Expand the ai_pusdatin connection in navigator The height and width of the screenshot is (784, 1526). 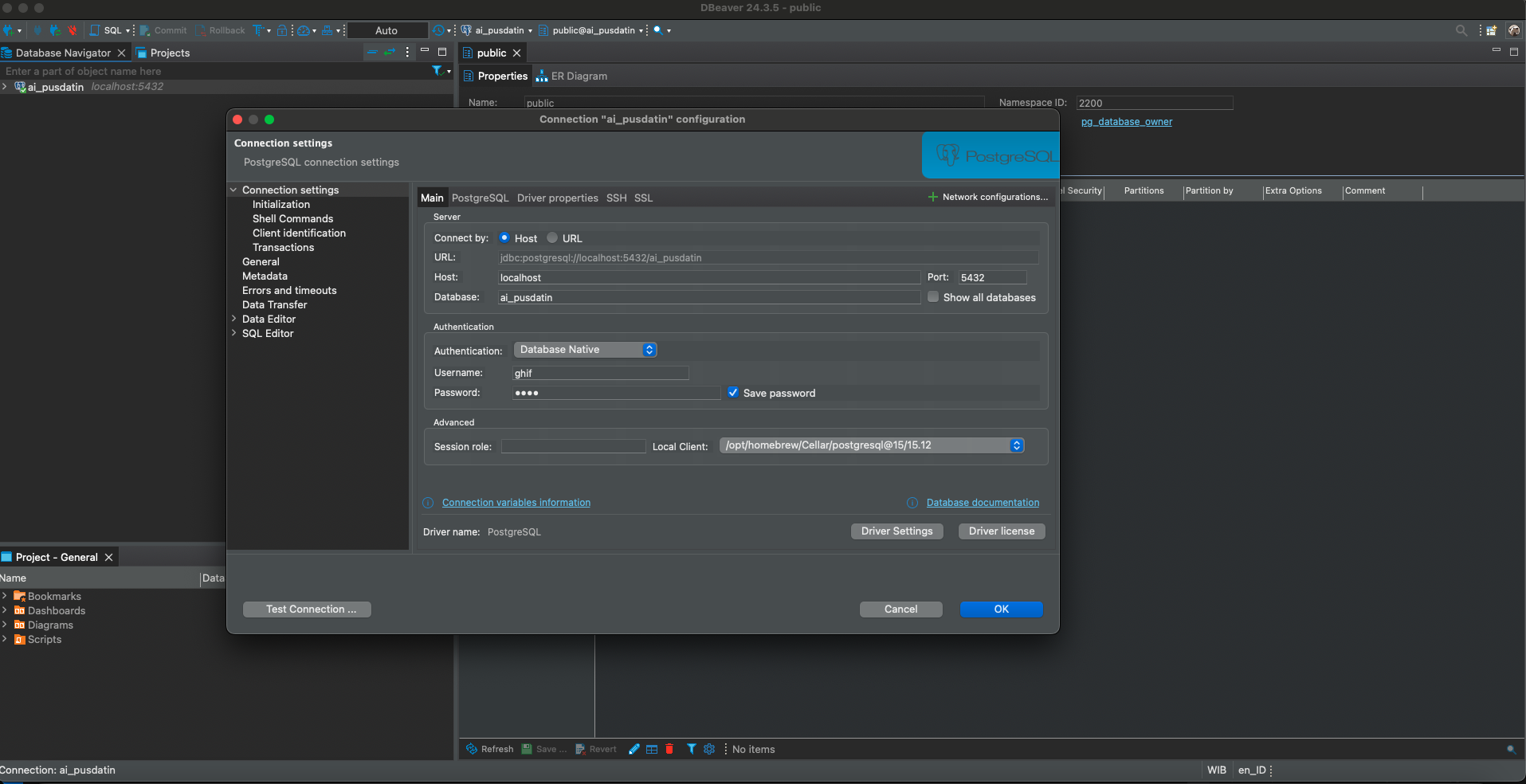tap(5, 87)
